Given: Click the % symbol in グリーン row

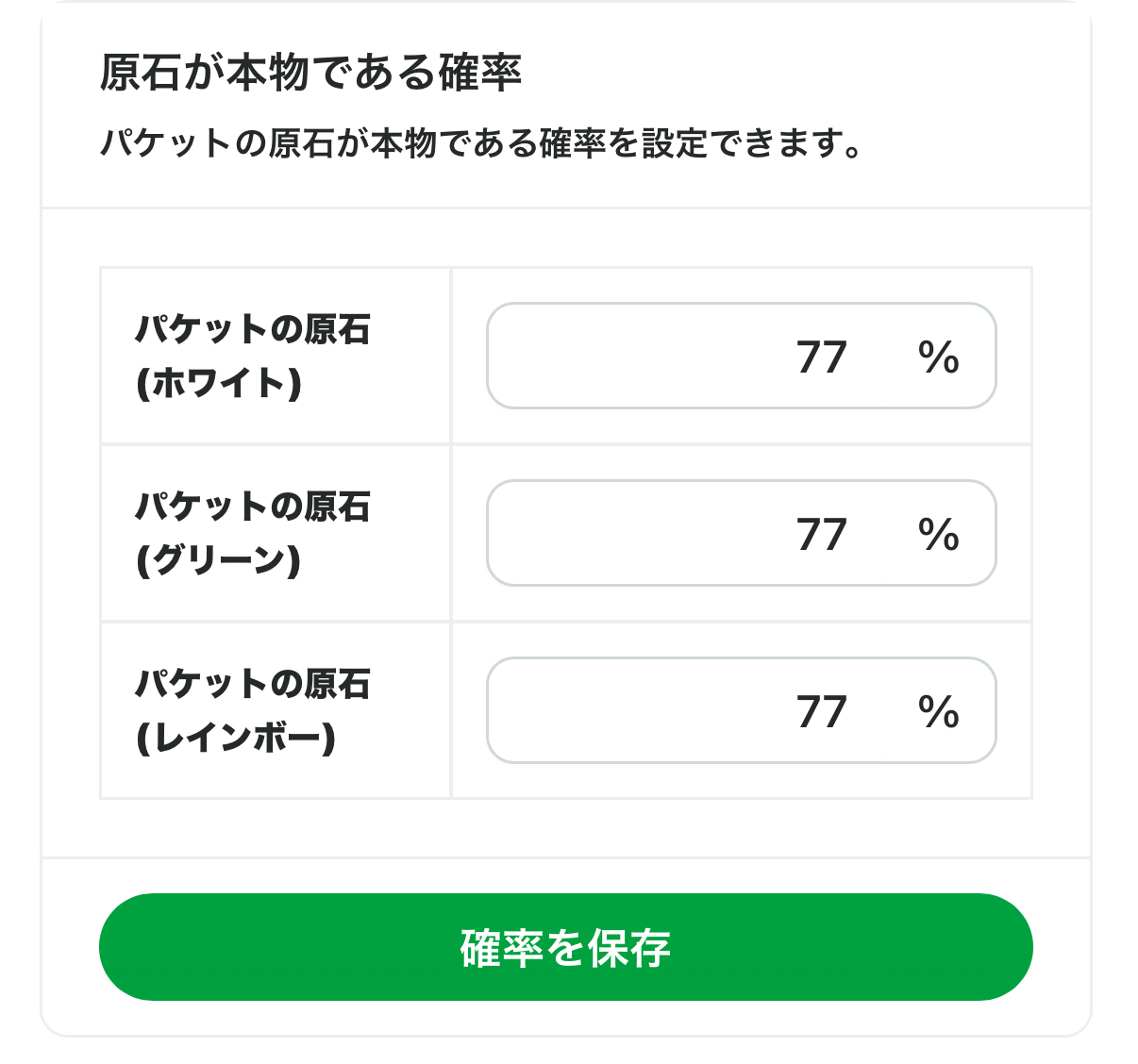Looking at the screenshot, I should (938, 535).
